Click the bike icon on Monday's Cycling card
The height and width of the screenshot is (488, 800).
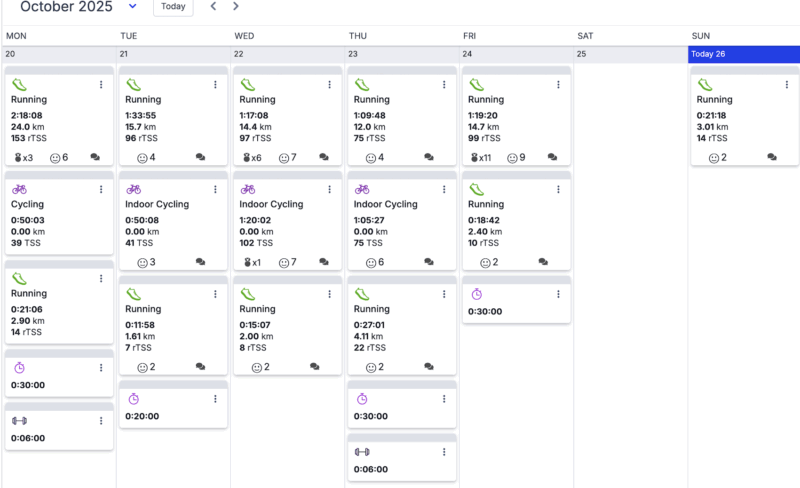19,189
